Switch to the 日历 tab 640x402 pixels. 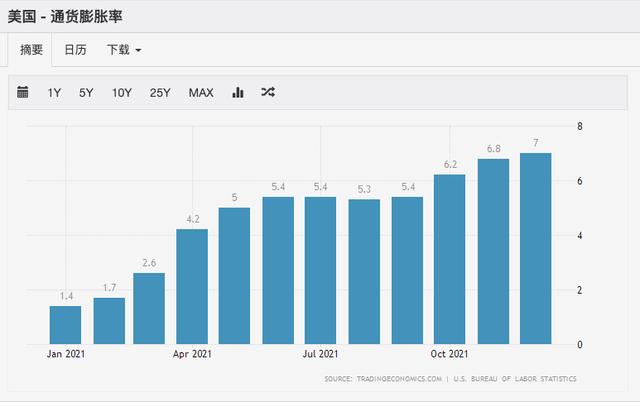point(76,50)
